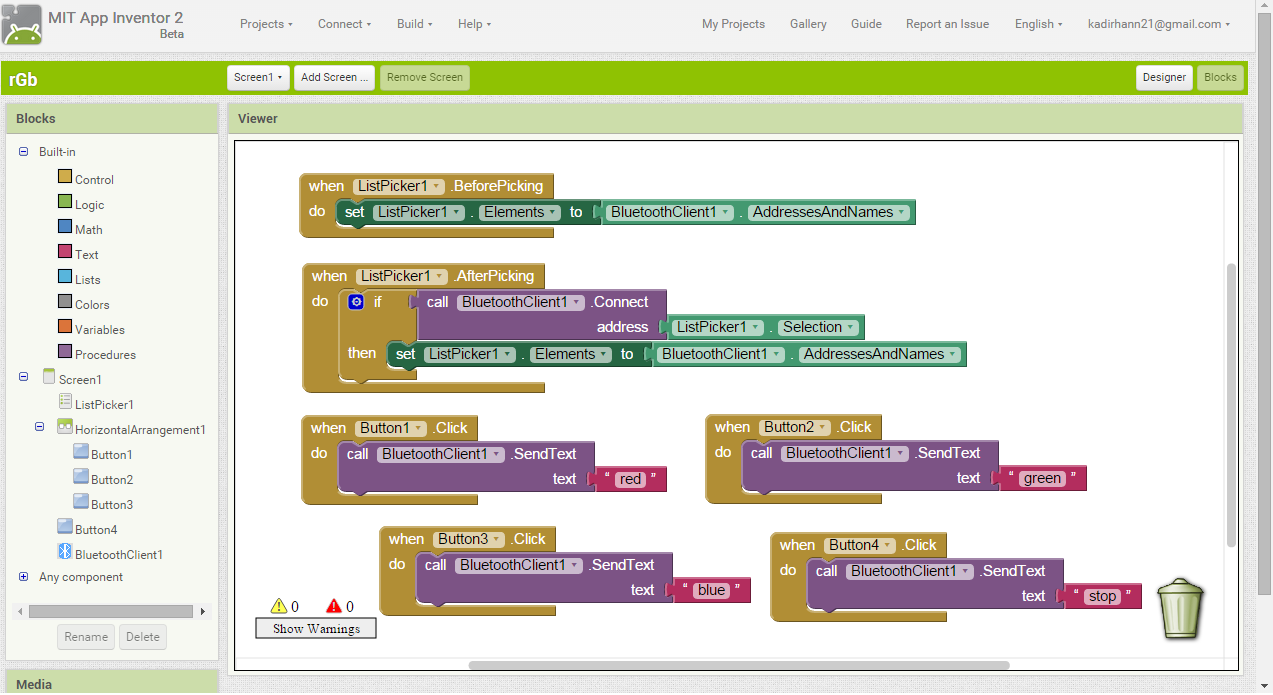1273x695 pixels.
Task: Select the Button3 icon in the tree
Action: [x=81, y=503]
